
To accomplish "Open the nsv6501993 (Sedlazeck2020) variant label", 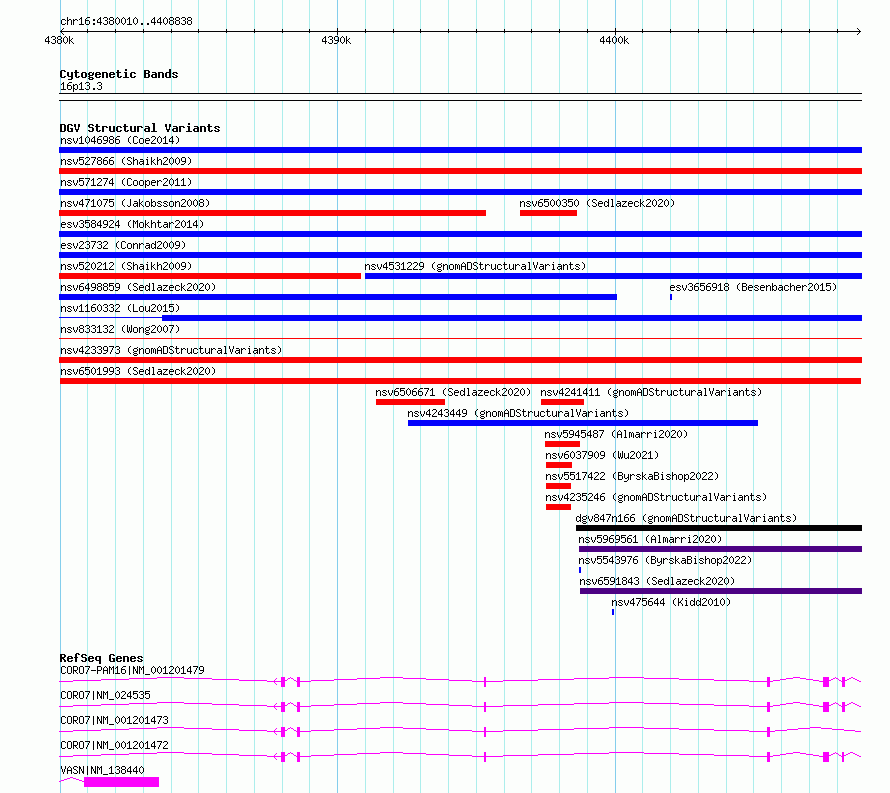I will pos(138,371).
